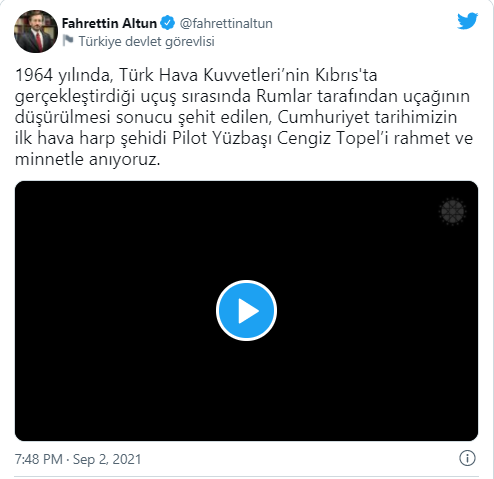Click the Sep 2, 2021 date
Screen dimensions: 494x479
click(x=107, y=459)
